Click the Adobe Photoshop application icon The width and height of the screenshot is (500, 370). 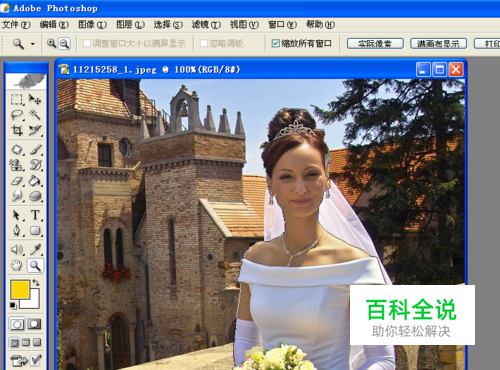pos(5,8)
